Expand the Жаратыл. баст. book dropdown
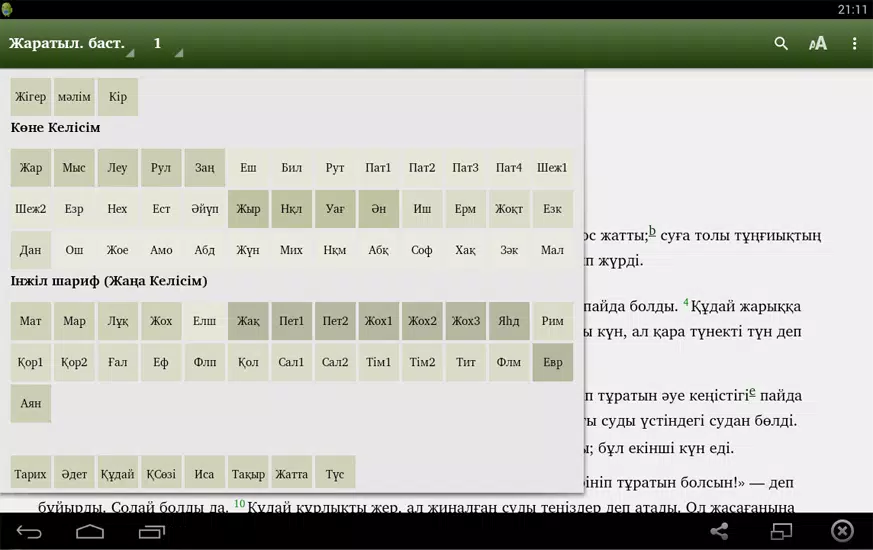The height and width of the screenshot is (550, 873). [70, 44]
